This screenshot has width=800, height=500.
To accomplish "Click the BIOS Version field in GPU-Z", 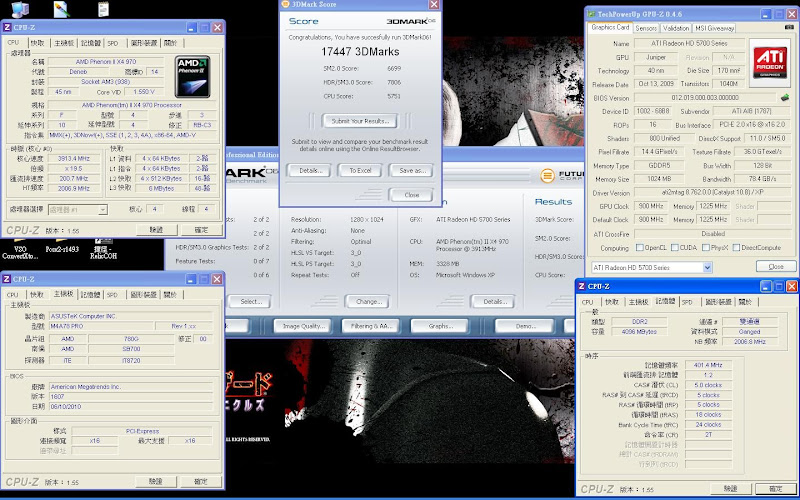I will click(x=705, y=97).
